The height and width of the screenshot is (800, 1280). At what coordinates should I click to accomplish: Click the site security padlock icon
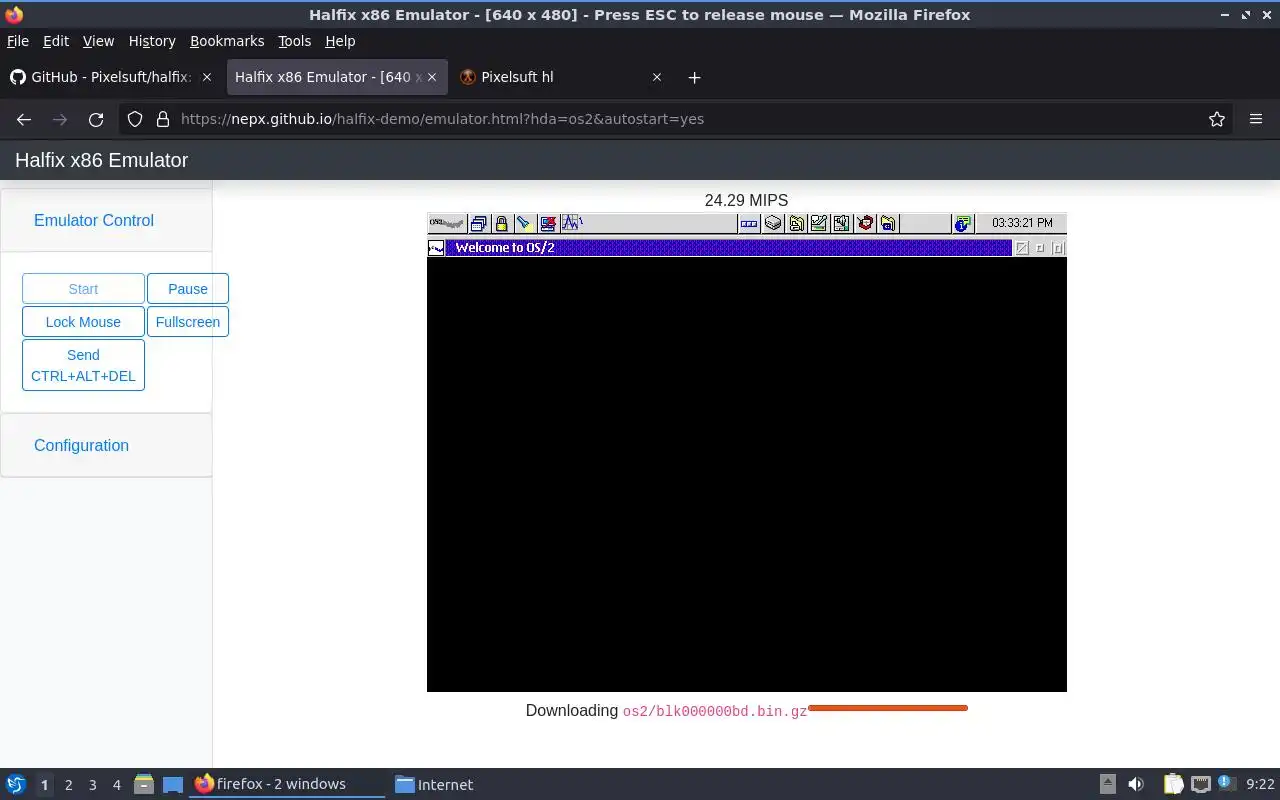pyautogui.click(x=163, y=119)
